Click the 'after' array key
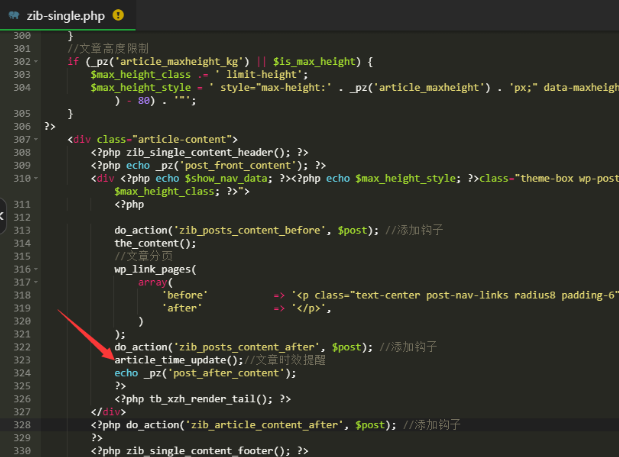The image size is (619, 457). [x=183, y=308]
